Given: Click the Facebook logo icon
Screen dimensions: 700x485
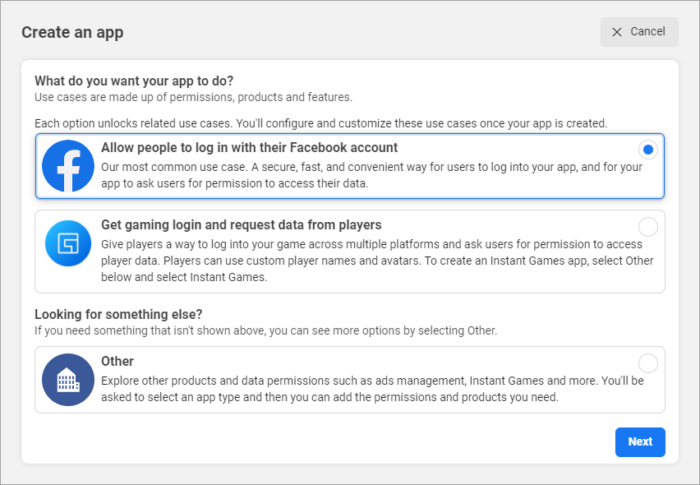Looking at the screenshot, I should (68, 166).
